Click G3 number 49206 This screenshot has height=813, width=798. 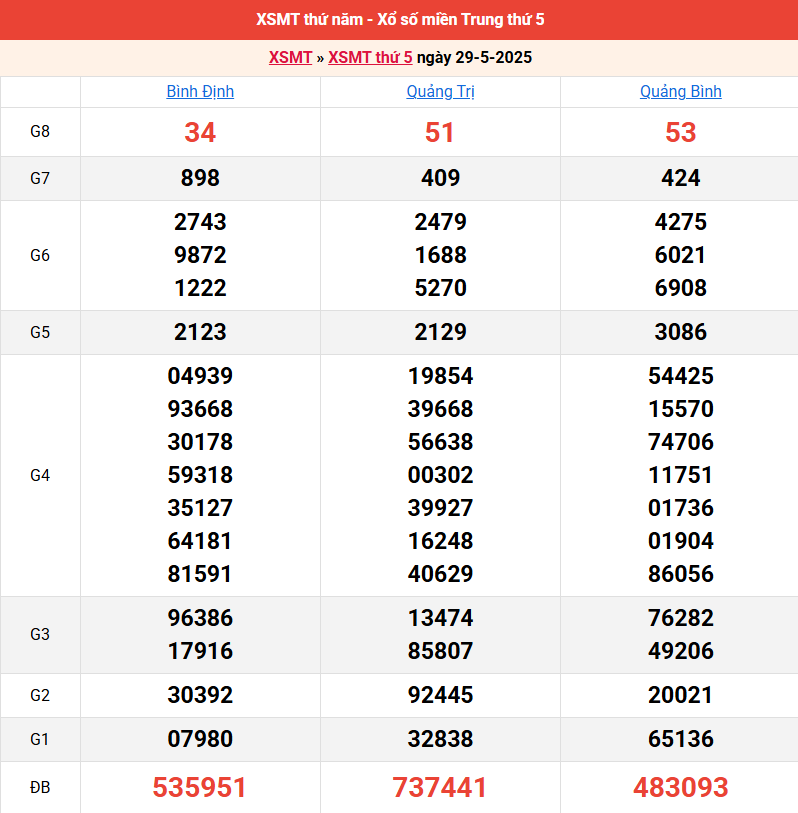[680, 651]
